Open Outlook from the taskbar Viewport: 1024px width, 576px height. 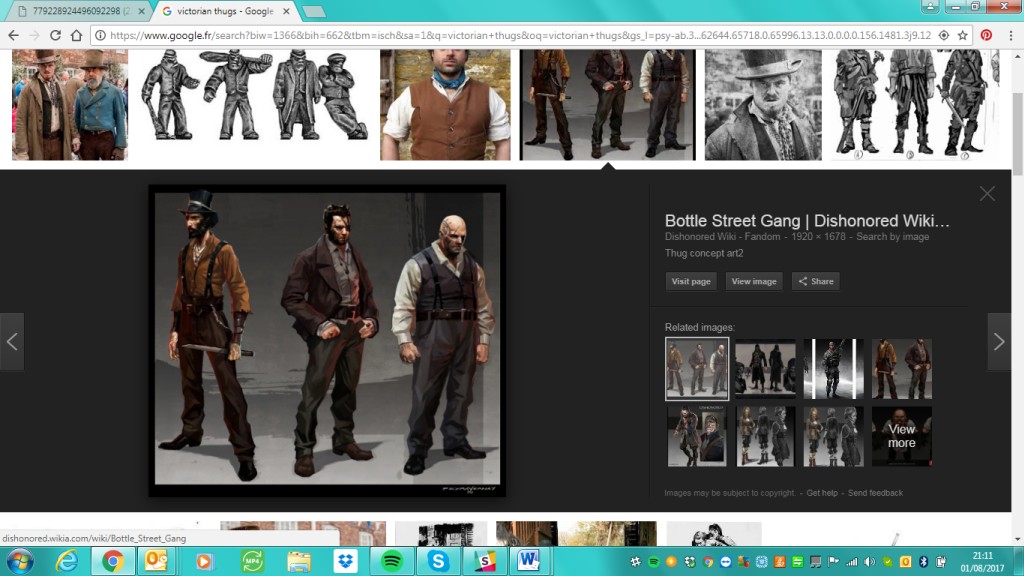click(x=156, y=561)
